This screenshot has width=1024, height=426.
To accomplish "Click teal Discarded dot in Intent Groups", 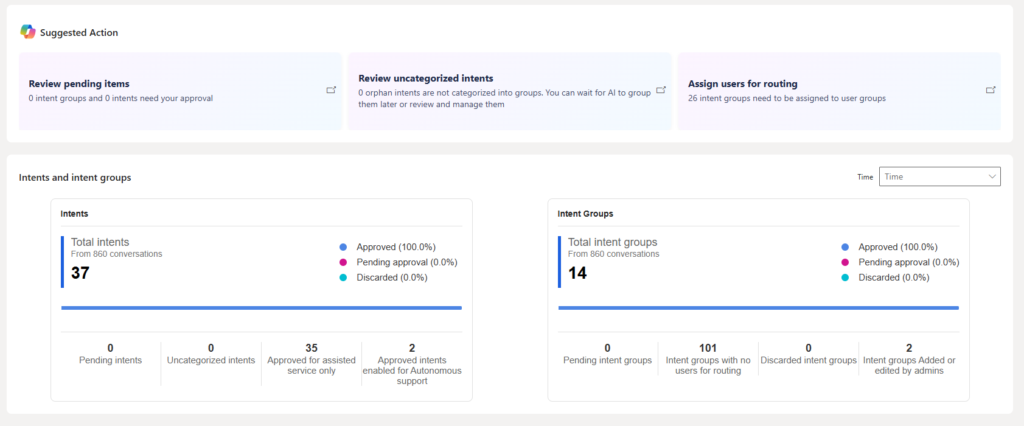I will (x=845, y=277).
